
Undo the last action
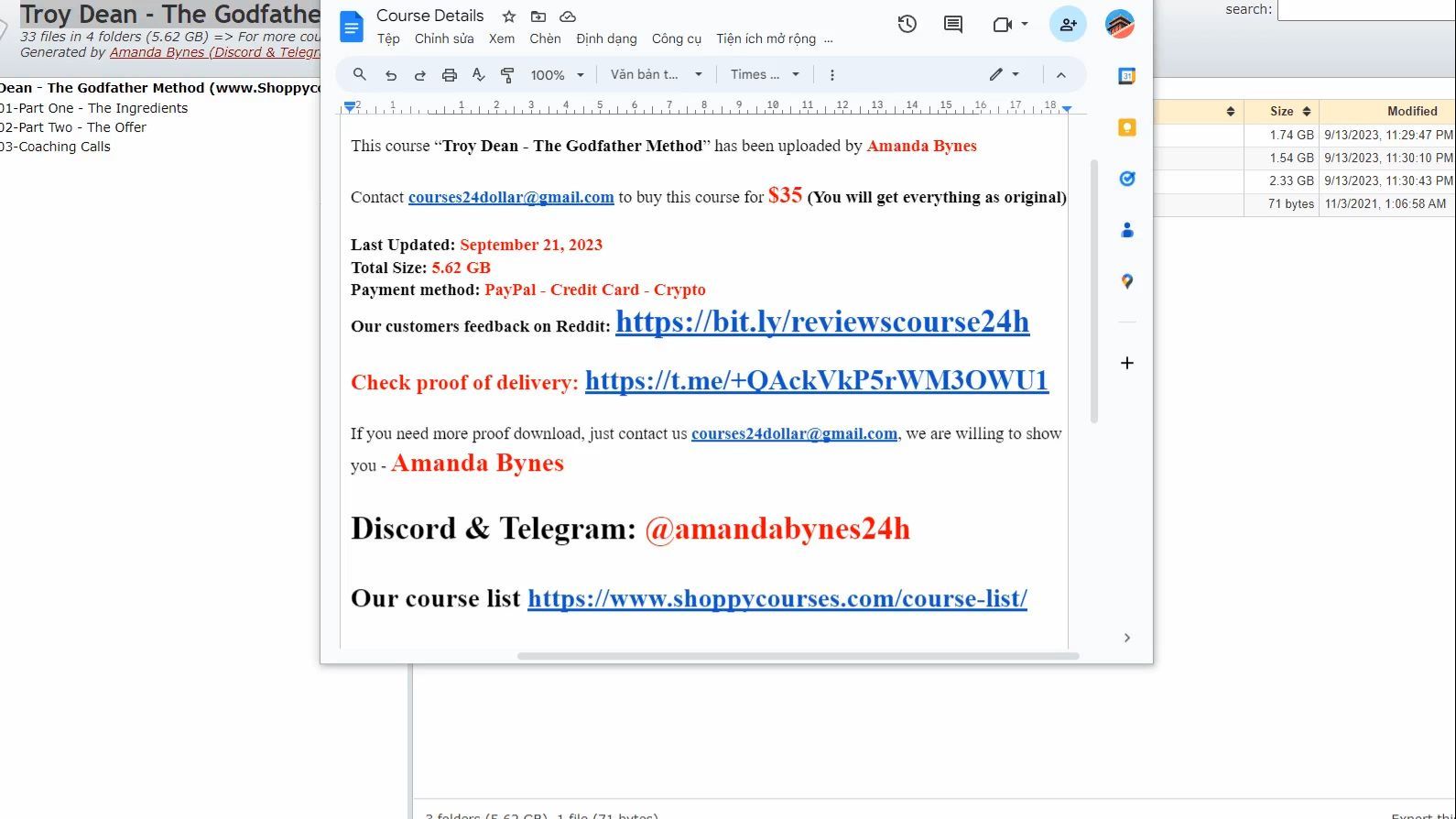pyautogui.click(x=391, y=75)
